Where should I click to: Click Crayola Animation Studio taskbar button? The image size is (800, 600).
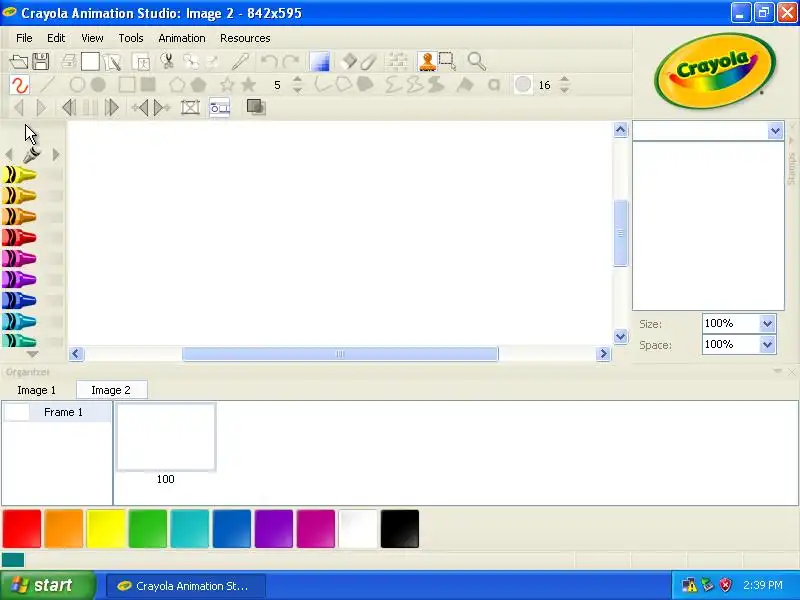click(x=186, y=586)
